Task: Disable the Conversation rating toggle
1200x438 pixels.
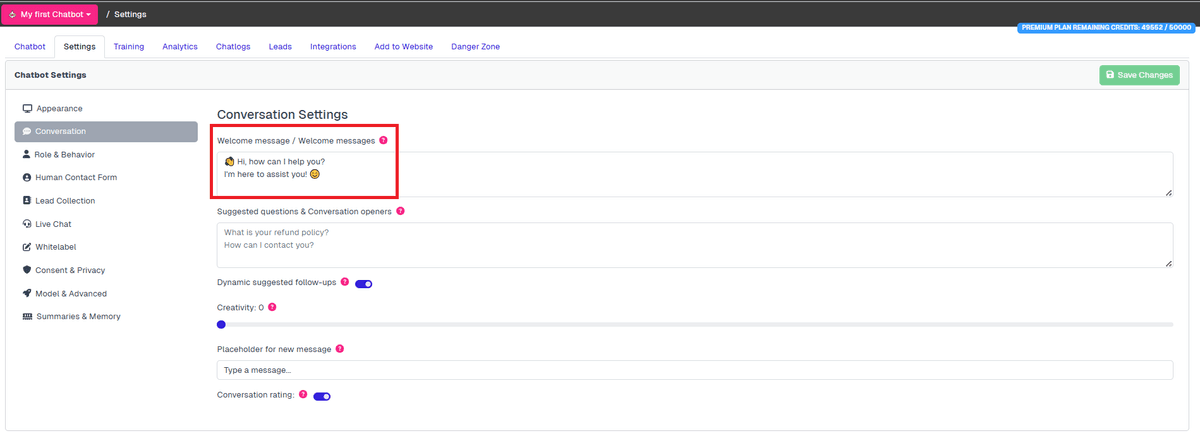Action: tap(322, 396)
